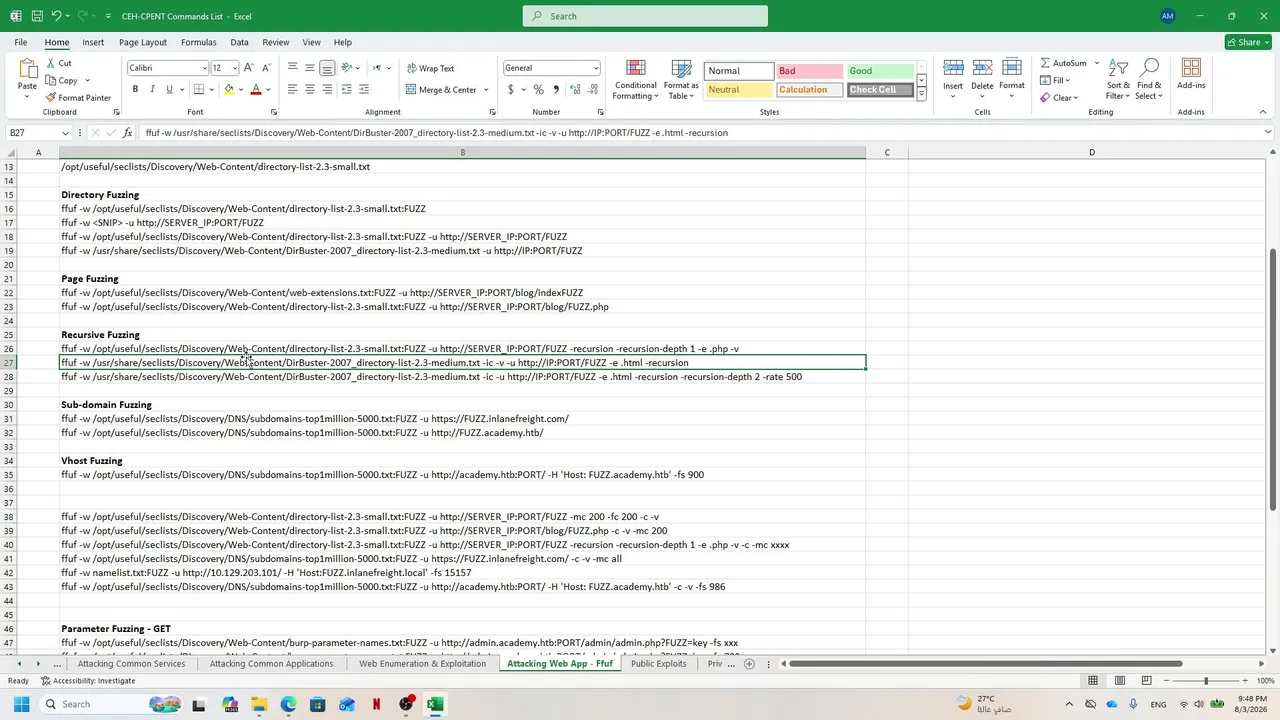Viewport: 1280px width, 720px height.
Task: Toggle Underline formatting
Action: coord(169,89)
